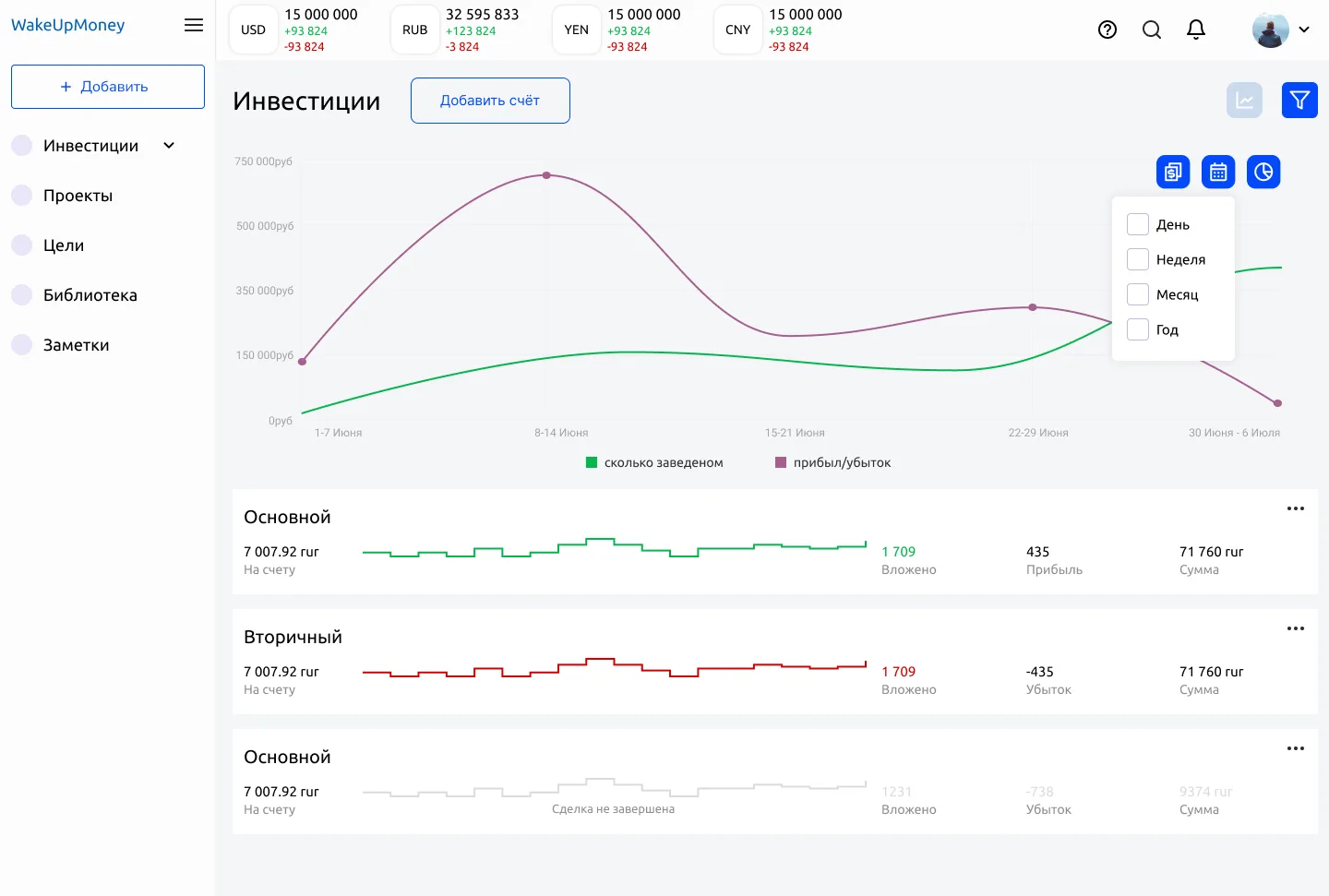Open the Библиотека sidebar section

coord(90,295)
